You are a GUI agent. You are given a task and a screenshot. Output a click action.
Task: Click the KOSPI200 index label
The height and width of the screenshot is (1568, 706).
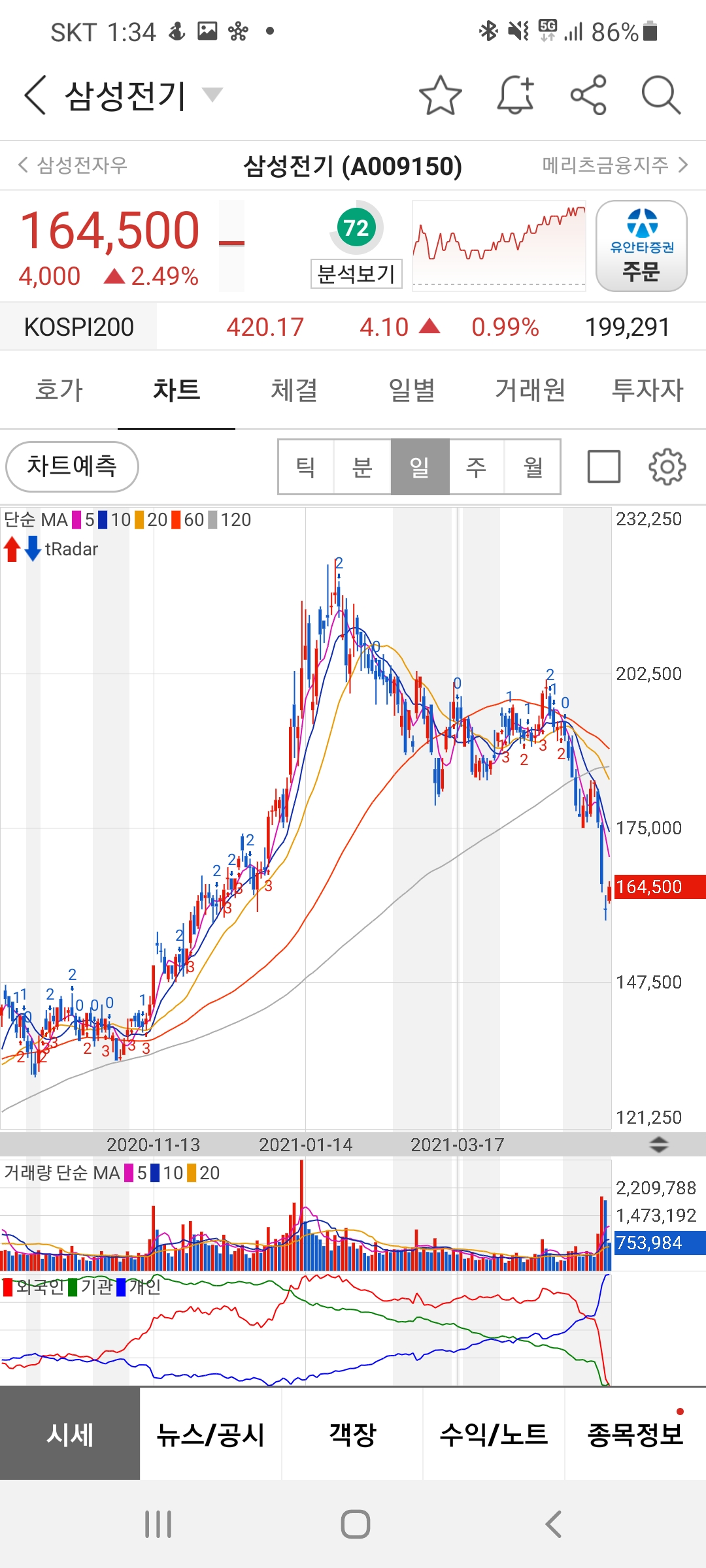click(78, 327)
